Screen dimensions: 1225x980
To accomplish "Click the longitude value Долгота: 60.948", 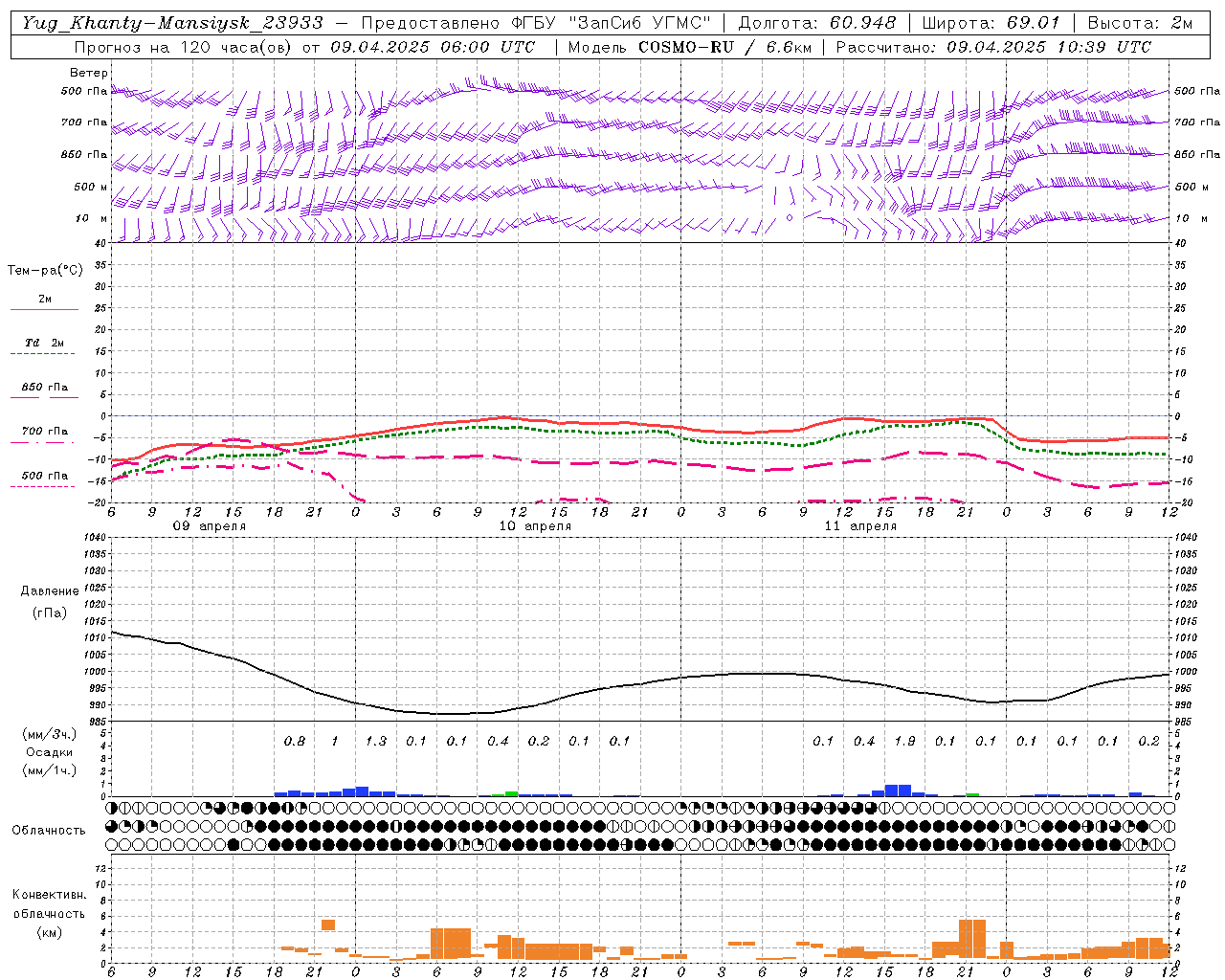I will coord(817,23).
